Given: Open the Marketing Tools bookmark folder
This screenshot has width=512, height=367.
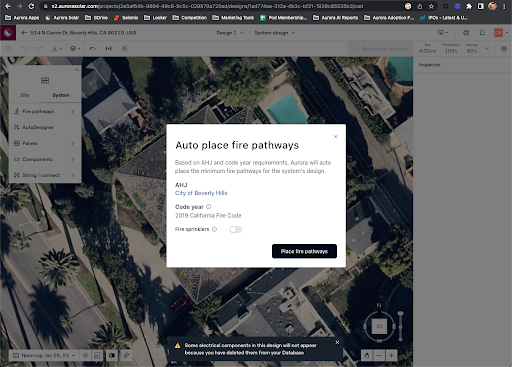Looking at the screenshot, I should [233, 18].
